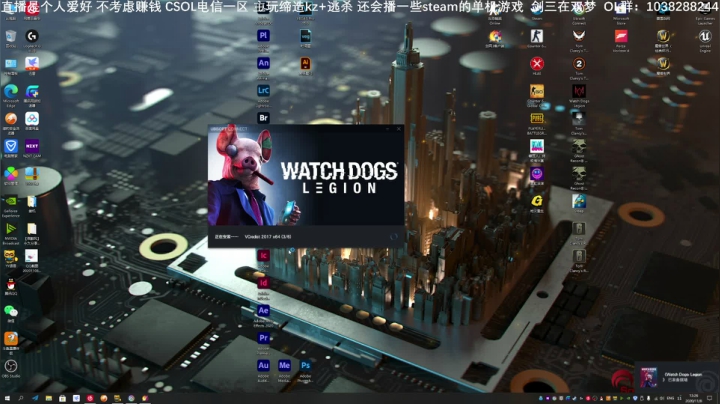Image resolution: width=720 pixels, height=404 pixels.
Task: Open the Recycle Bin desktop icon
Action: (x=11, y=36)
